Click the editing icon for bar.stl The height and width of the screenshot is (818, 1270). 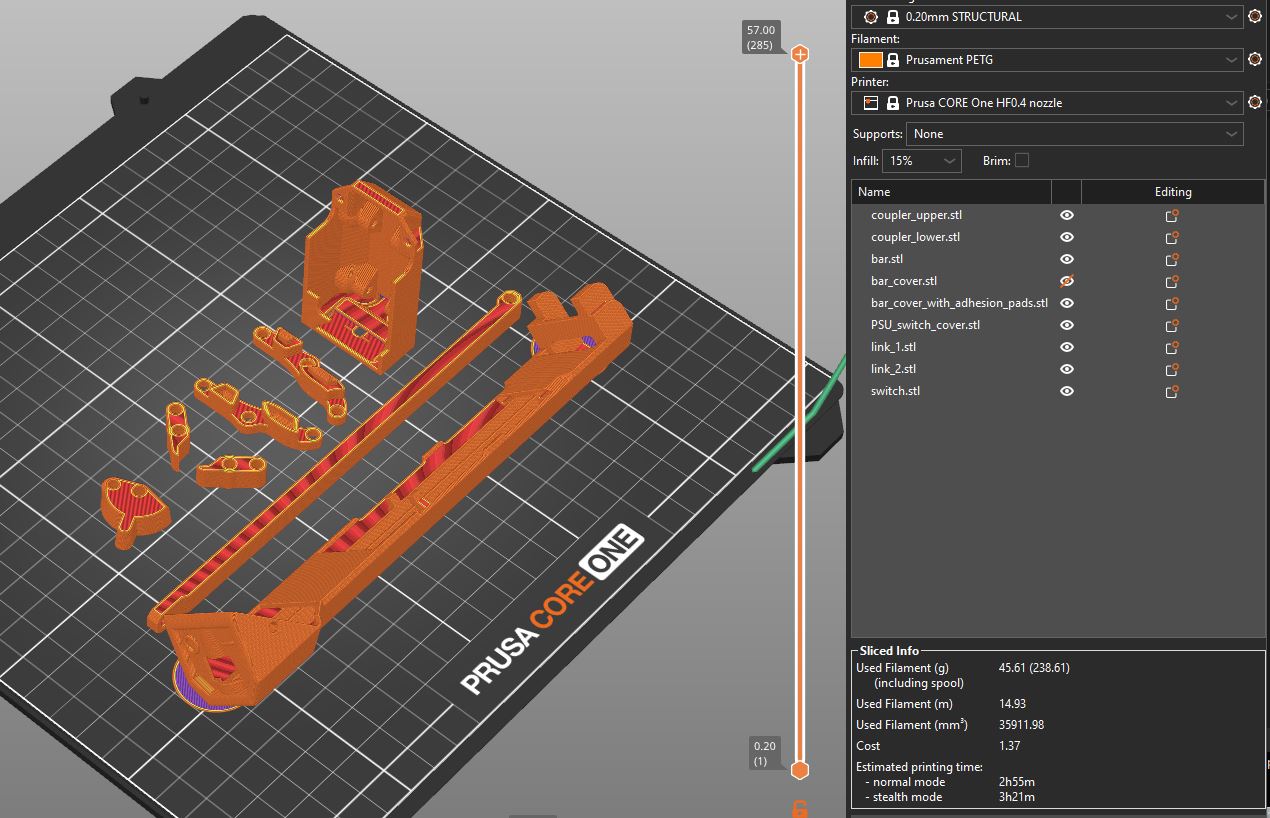tap(1172, 259)
